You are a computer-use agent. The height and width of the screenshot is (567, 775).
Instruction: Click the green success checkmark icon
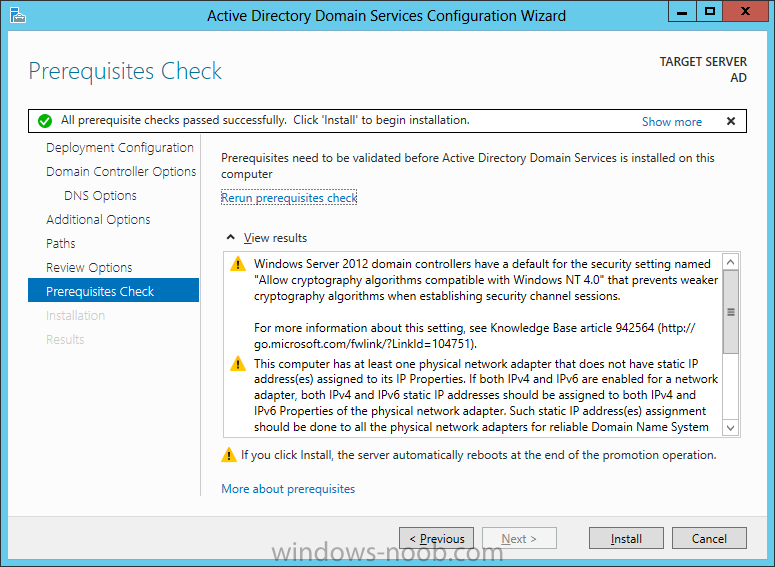[45, 121]
